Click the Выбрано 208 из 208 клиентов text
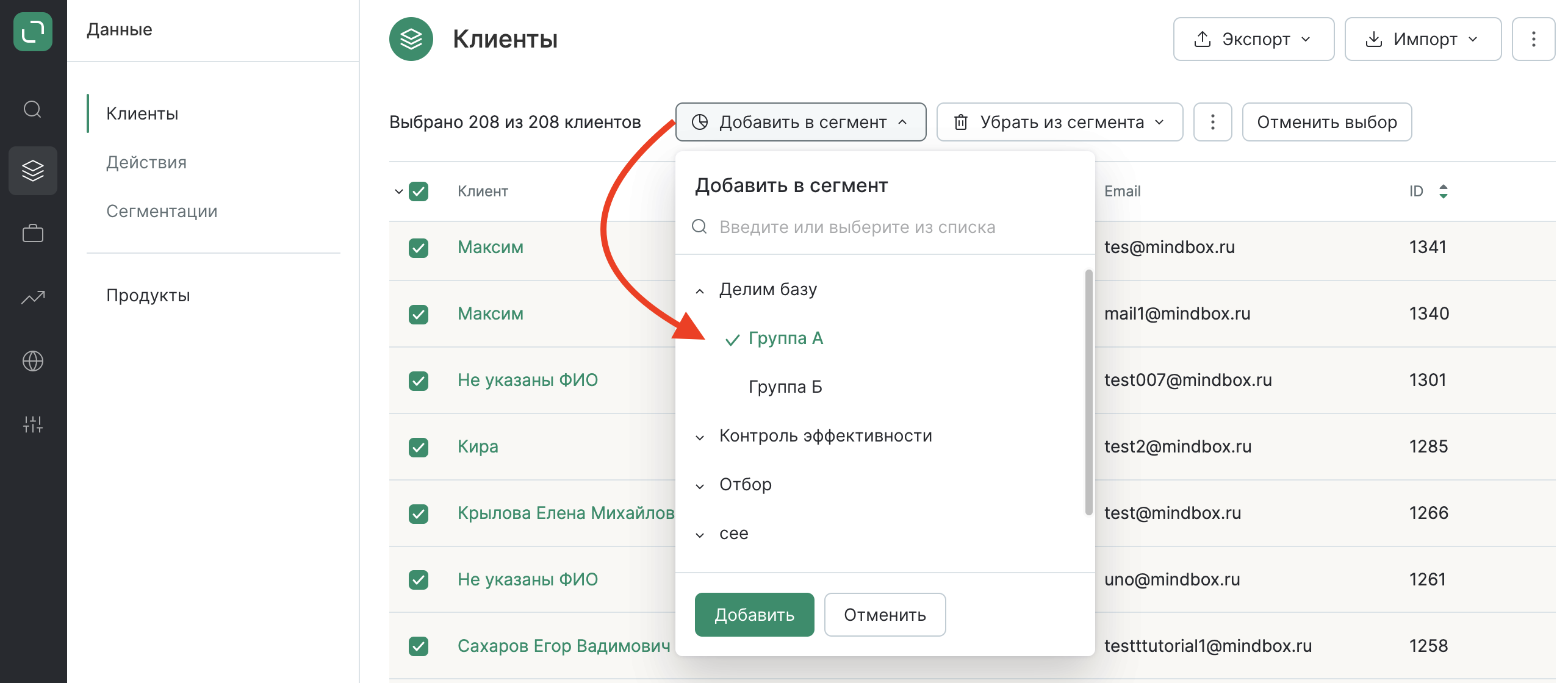This screenshot has height=683, width=1568. pyautogui.click(x=515, y=122)
